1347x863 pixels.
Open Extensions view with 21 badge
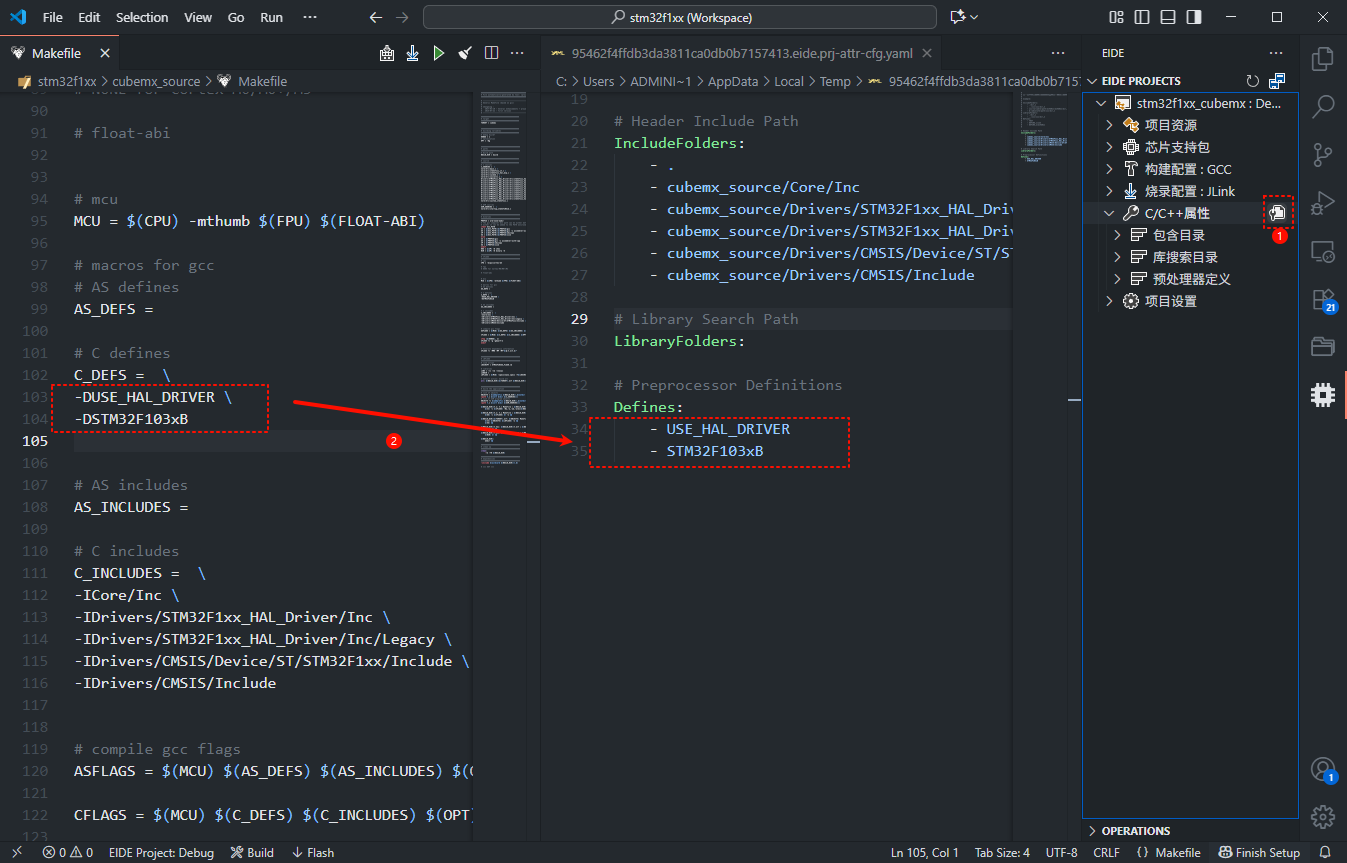[x=1322, y=300]
